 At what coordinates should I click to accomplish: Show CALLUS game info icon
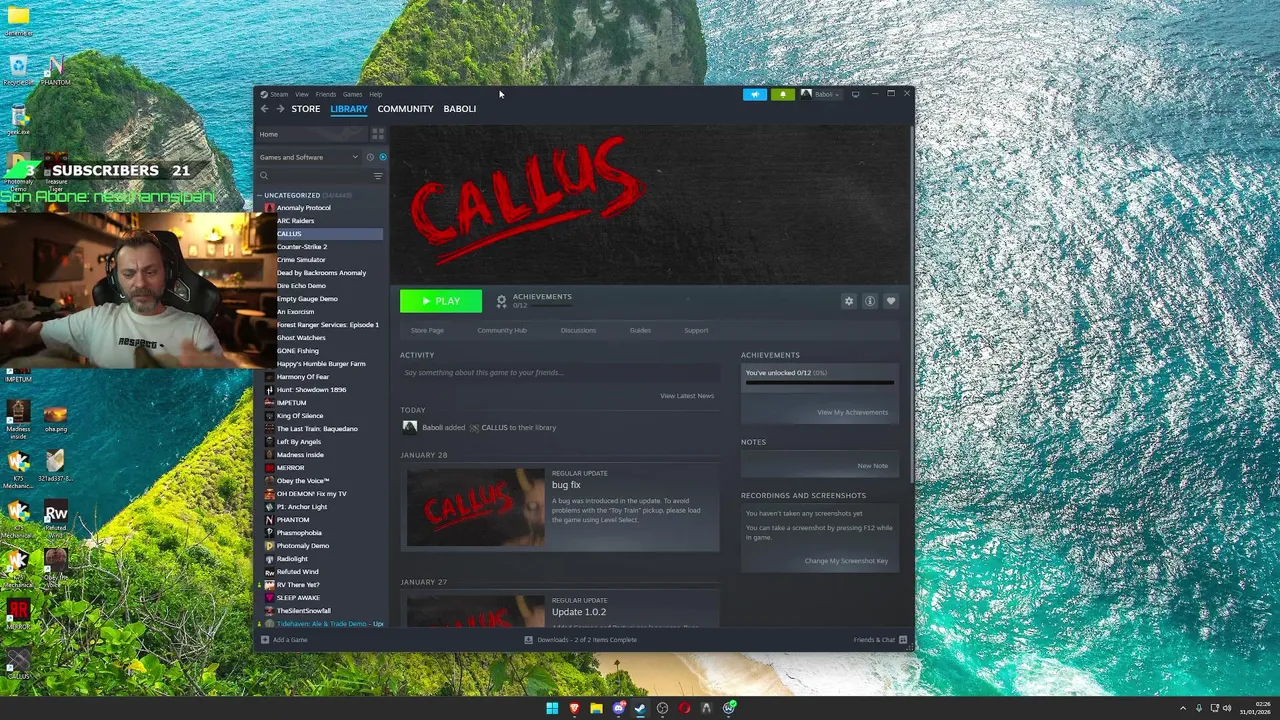(x=870, y=301)
